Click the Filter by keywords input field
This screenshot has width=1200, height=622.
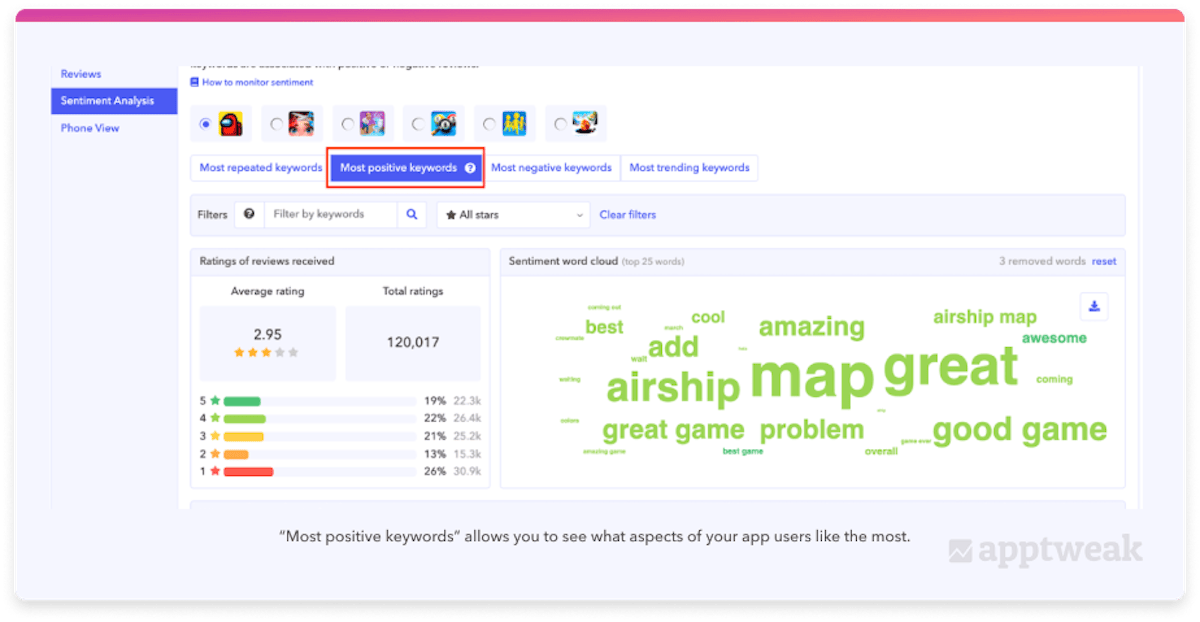pos(330,215)
